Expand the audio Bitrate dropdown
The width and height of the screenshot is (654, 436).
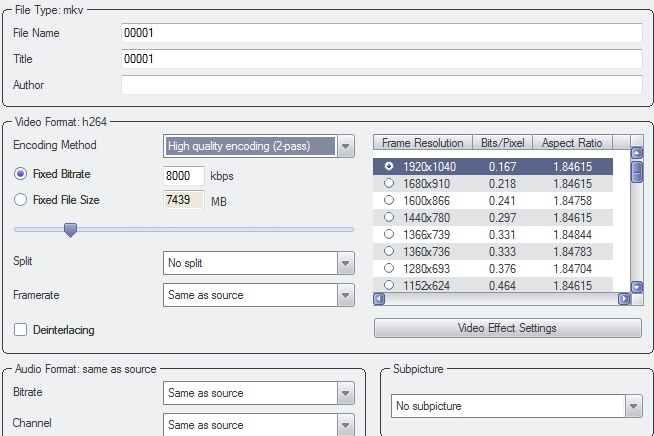[345, 393]
